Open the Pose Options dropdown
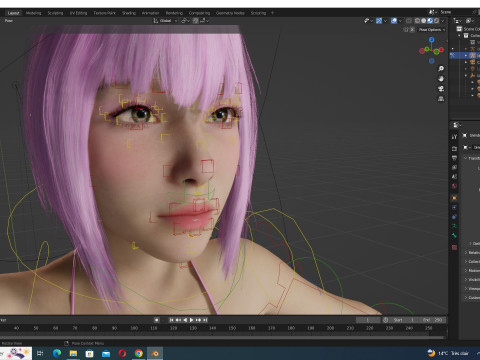This screenshot has width=480, height=360. click(x=432, y=30)
